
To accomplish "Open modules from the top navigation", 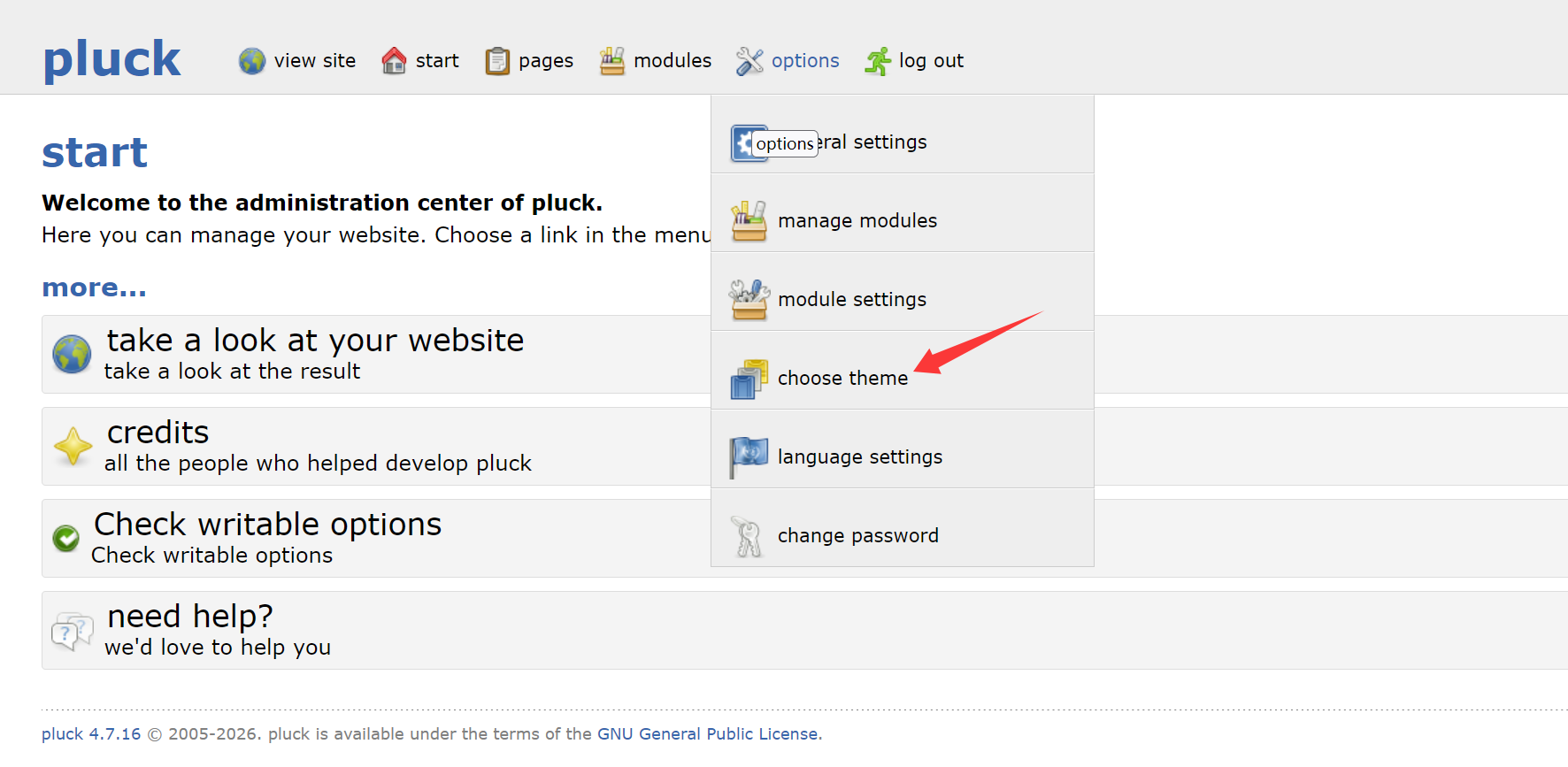I will point(673,61).
